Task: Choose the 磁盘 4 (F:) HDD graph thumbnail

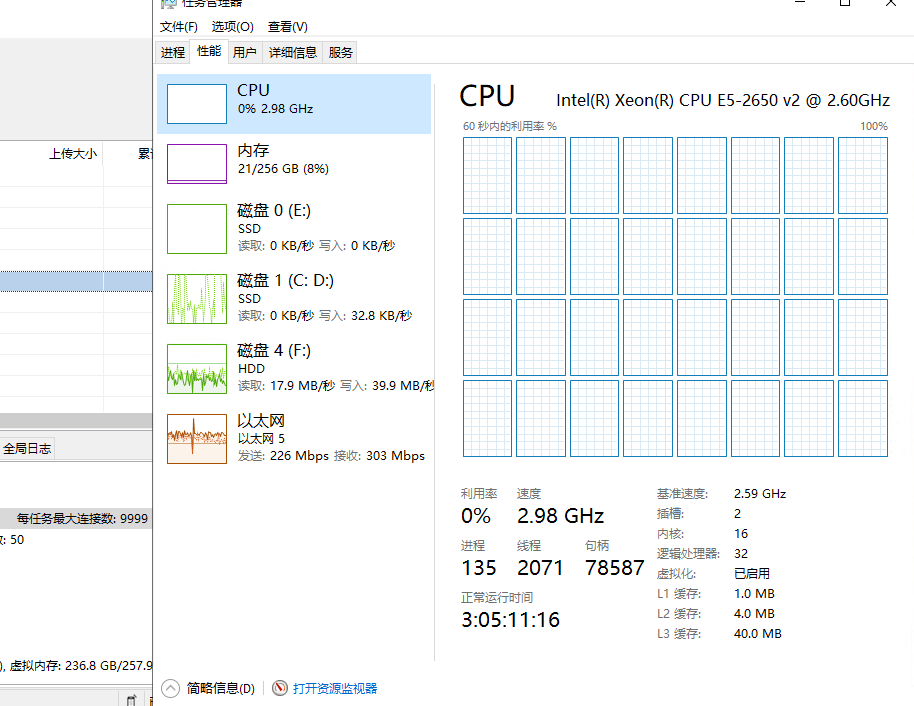Action: coord(196,368)
